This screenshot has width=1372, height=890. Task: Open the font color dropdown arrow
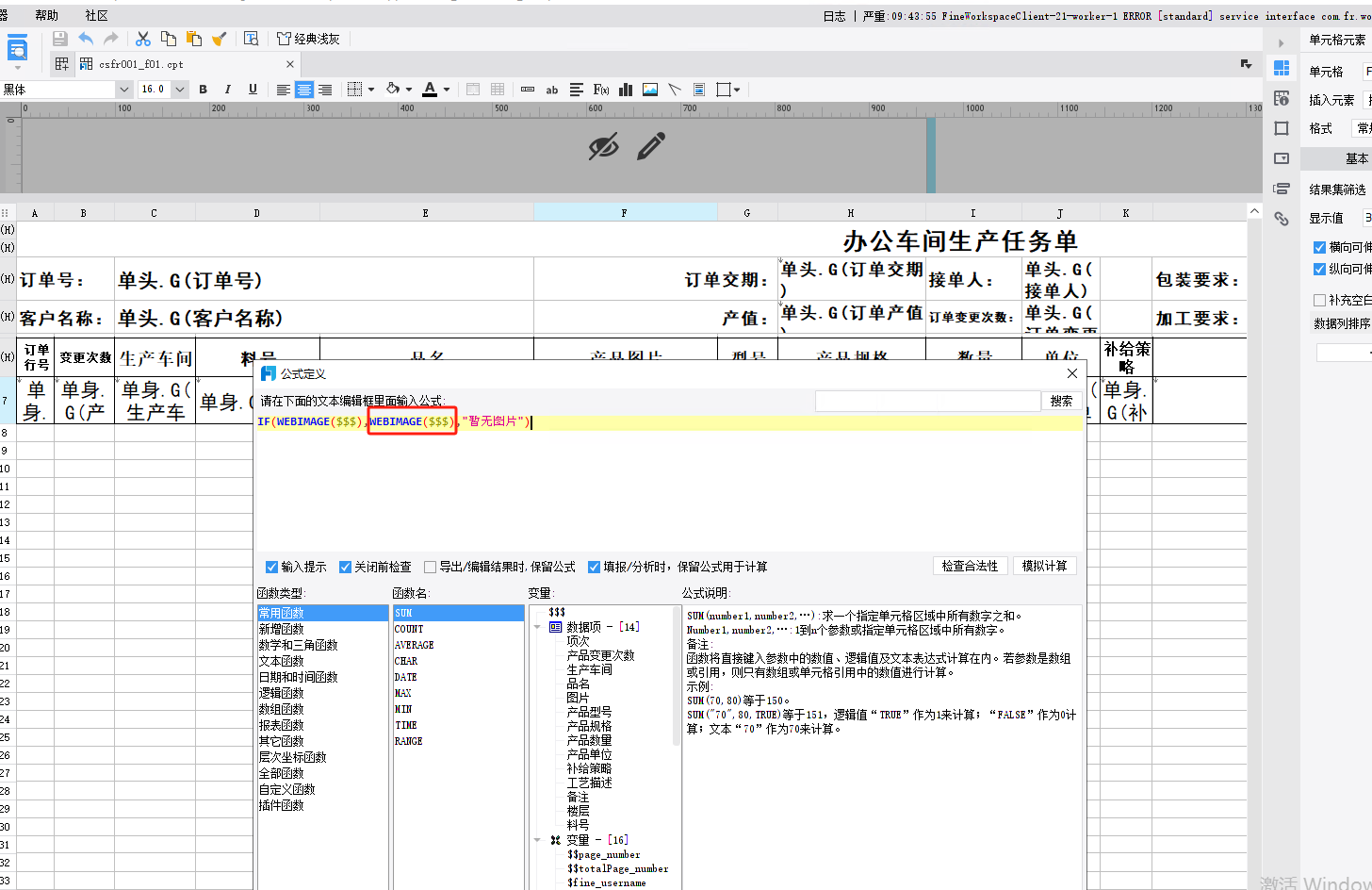447,90
